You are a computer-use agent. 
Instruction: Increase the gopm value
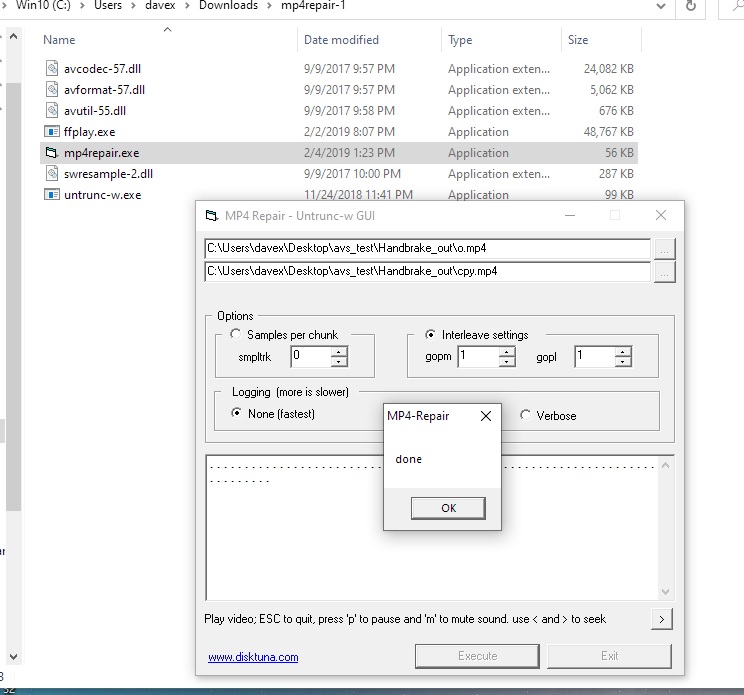click(507, 352)
